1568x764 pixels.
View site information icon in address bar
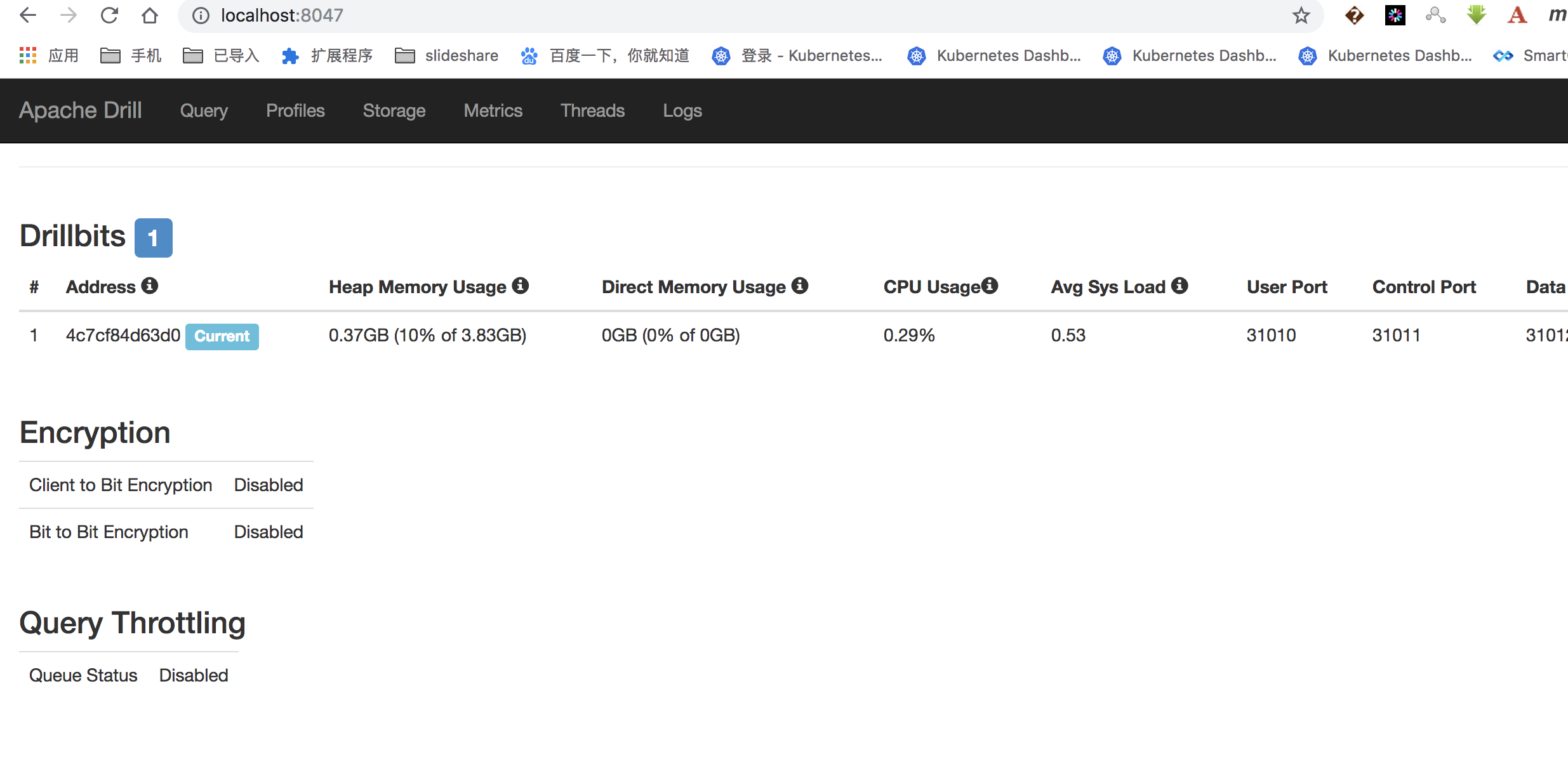[201, 16]
